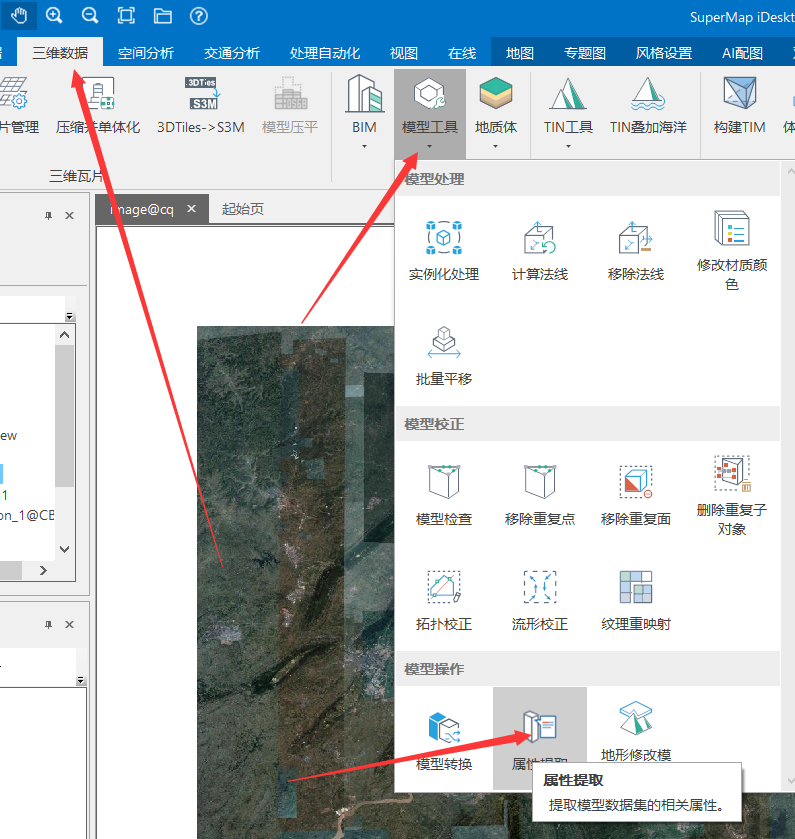Open the AI配图 ribbon tab
This screenshot has height=839, width=795.
coord(742,52)
